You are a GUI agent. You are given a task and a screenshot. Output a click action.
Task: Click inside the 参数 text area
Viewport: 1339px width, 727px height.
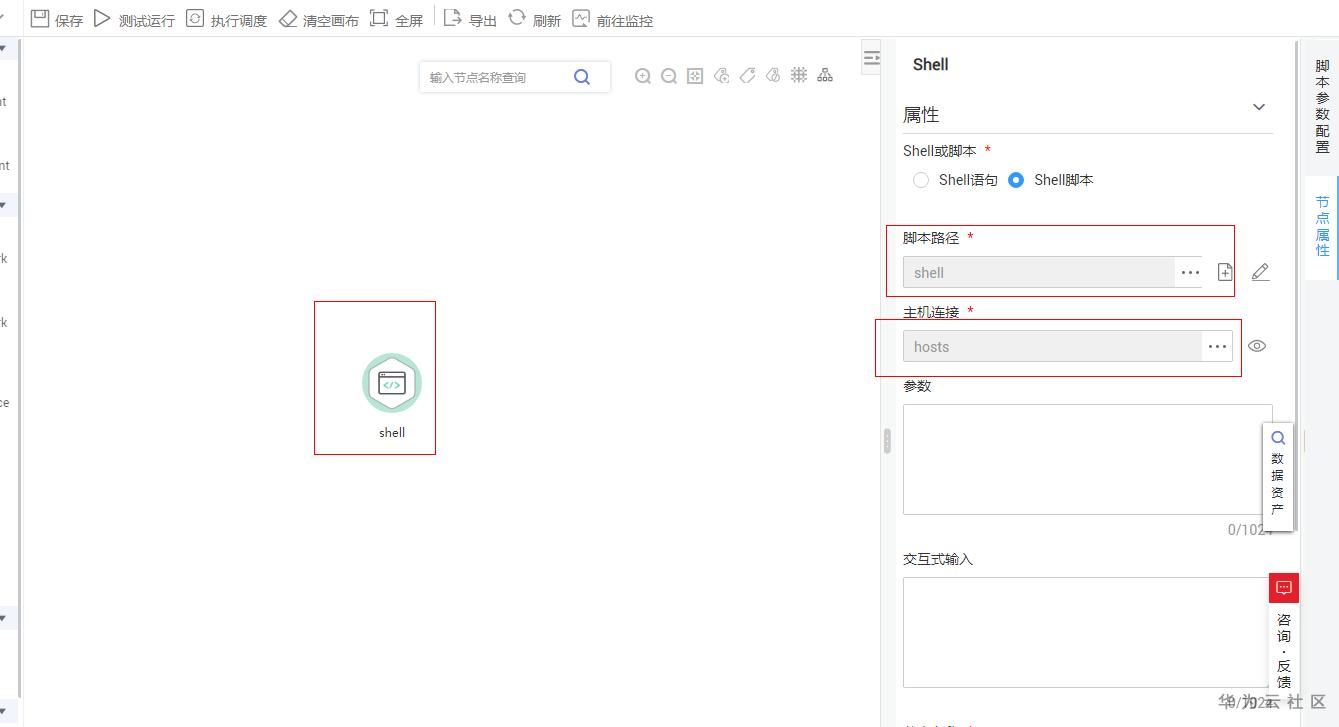tap(1088, 459)
